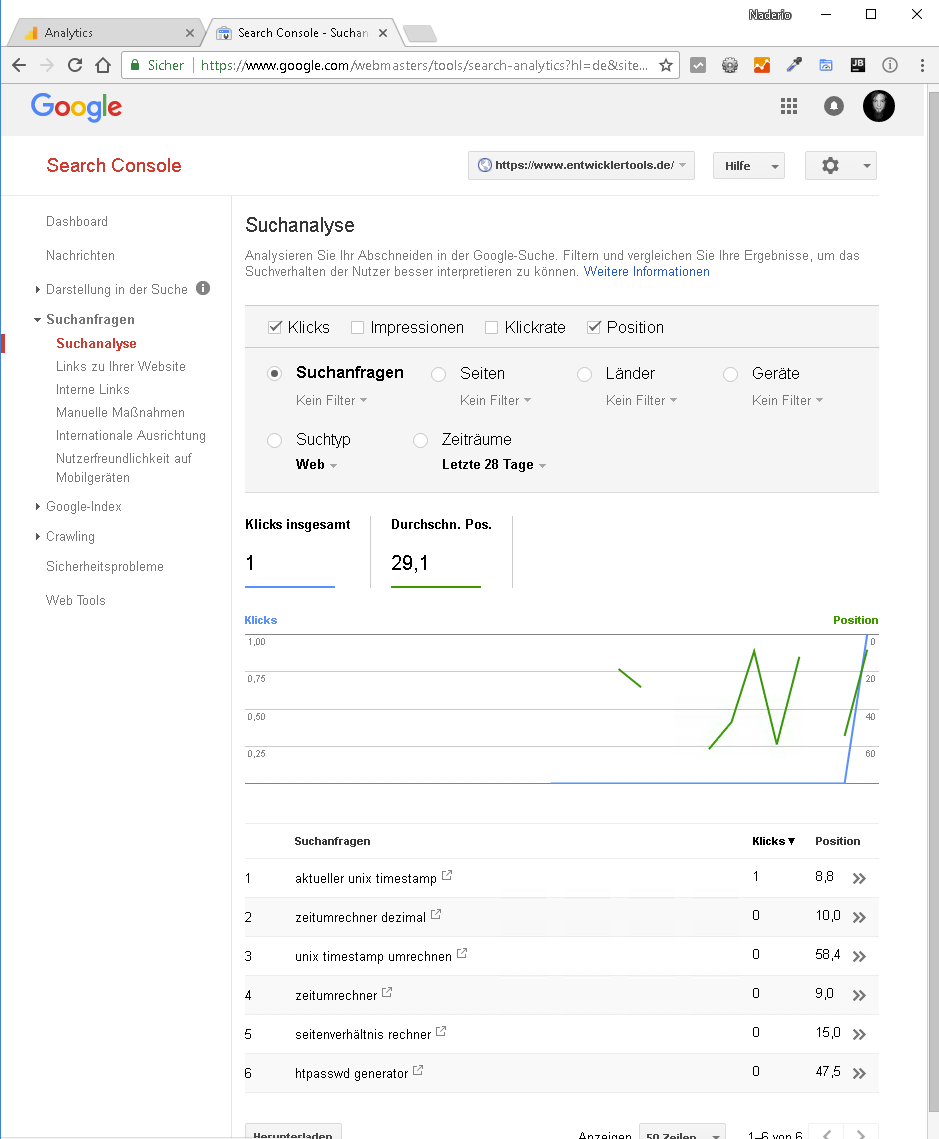Select the Suchtyp radio button
Viewport: 939px width, 1139px height.
pyautogui.click(x=275, y=440)
